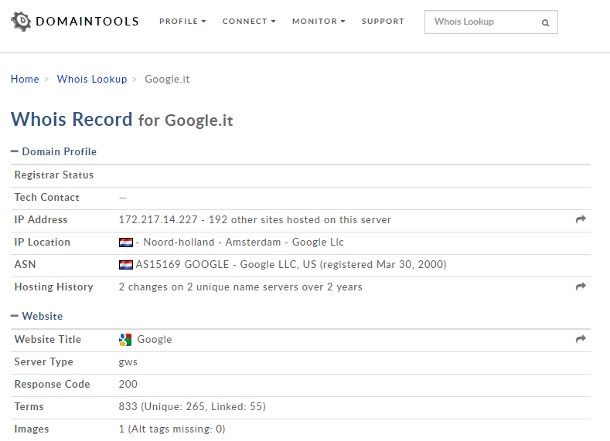The width and height of the screenshot is (610, 441).
Task: Open share arrow on Website Title row
Action: [580, 339]
